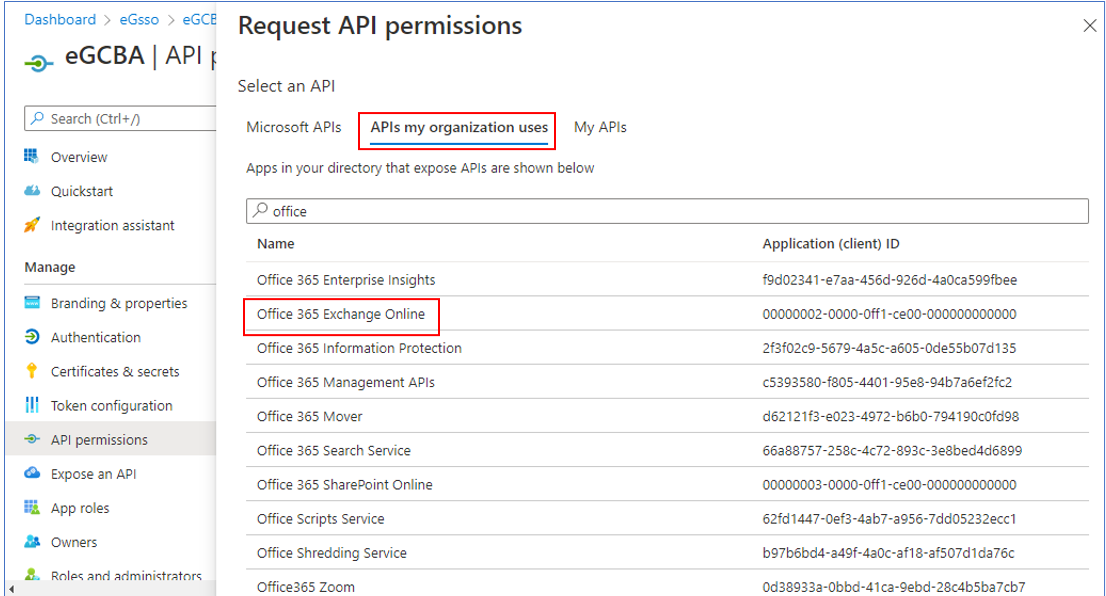This screenshot has height=596, width=1106.
Task: Click client ID 2f3f02c9-5679-4a5c-a605-0de55b07d135
Action: pyautogui.click(x=889, y=348)
